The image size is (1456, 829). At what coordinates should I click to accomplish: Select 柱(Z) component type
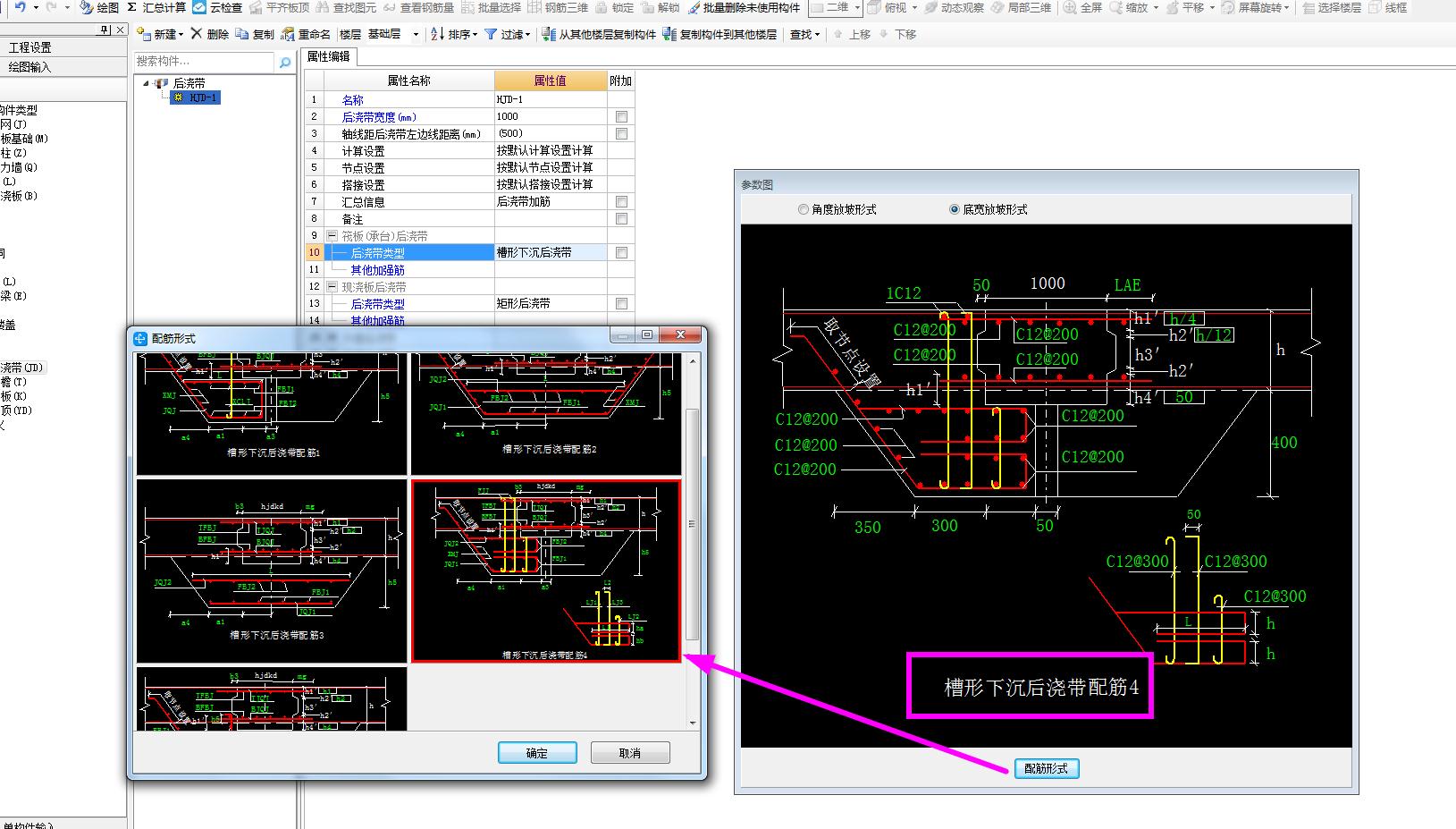click(x=13, y=153)
